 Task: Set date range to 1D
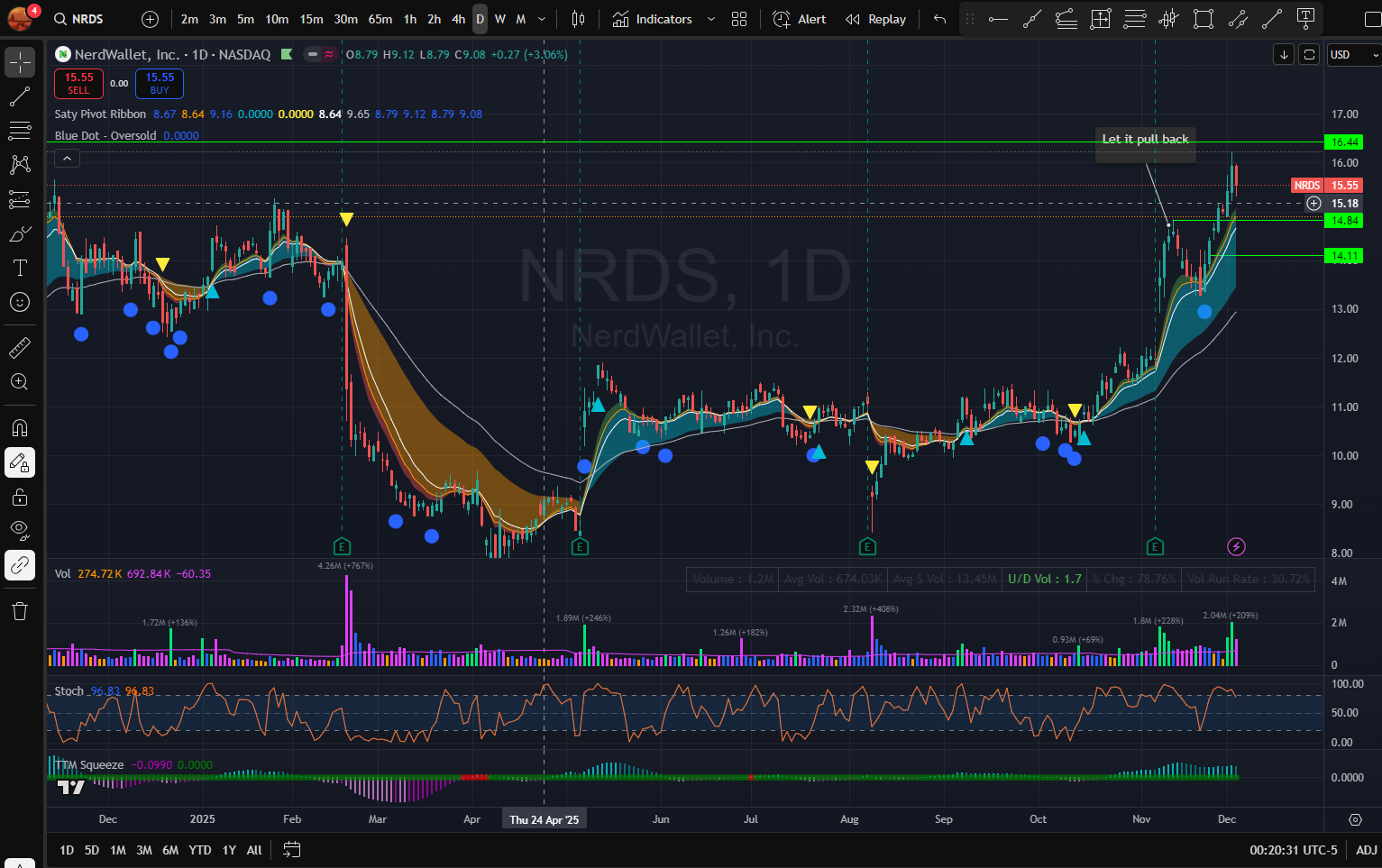pyautogui.click(x=67, y=850)
